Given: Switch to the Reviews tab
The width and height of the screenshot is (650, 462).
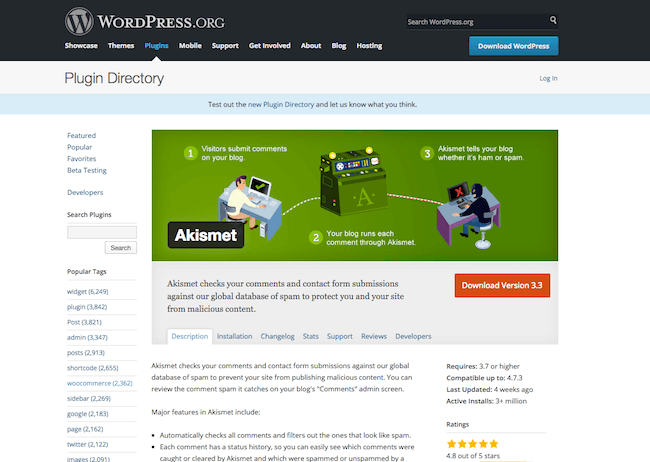Looking at the screenshot, I should point(374,336).
